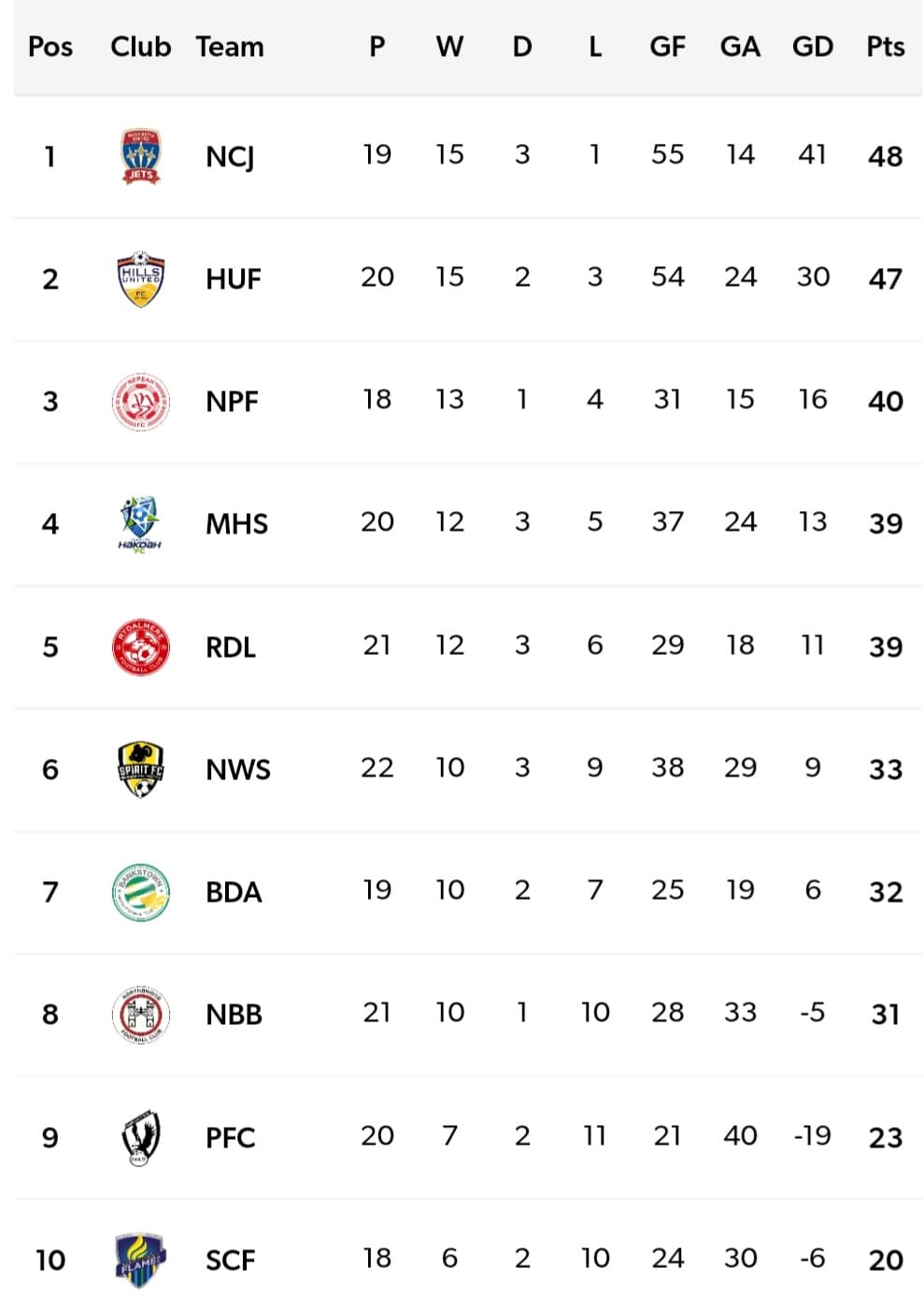The image size is (924, 1310).
Task: Open the Nepean FC club badge
Action: (x=140, y=402)
